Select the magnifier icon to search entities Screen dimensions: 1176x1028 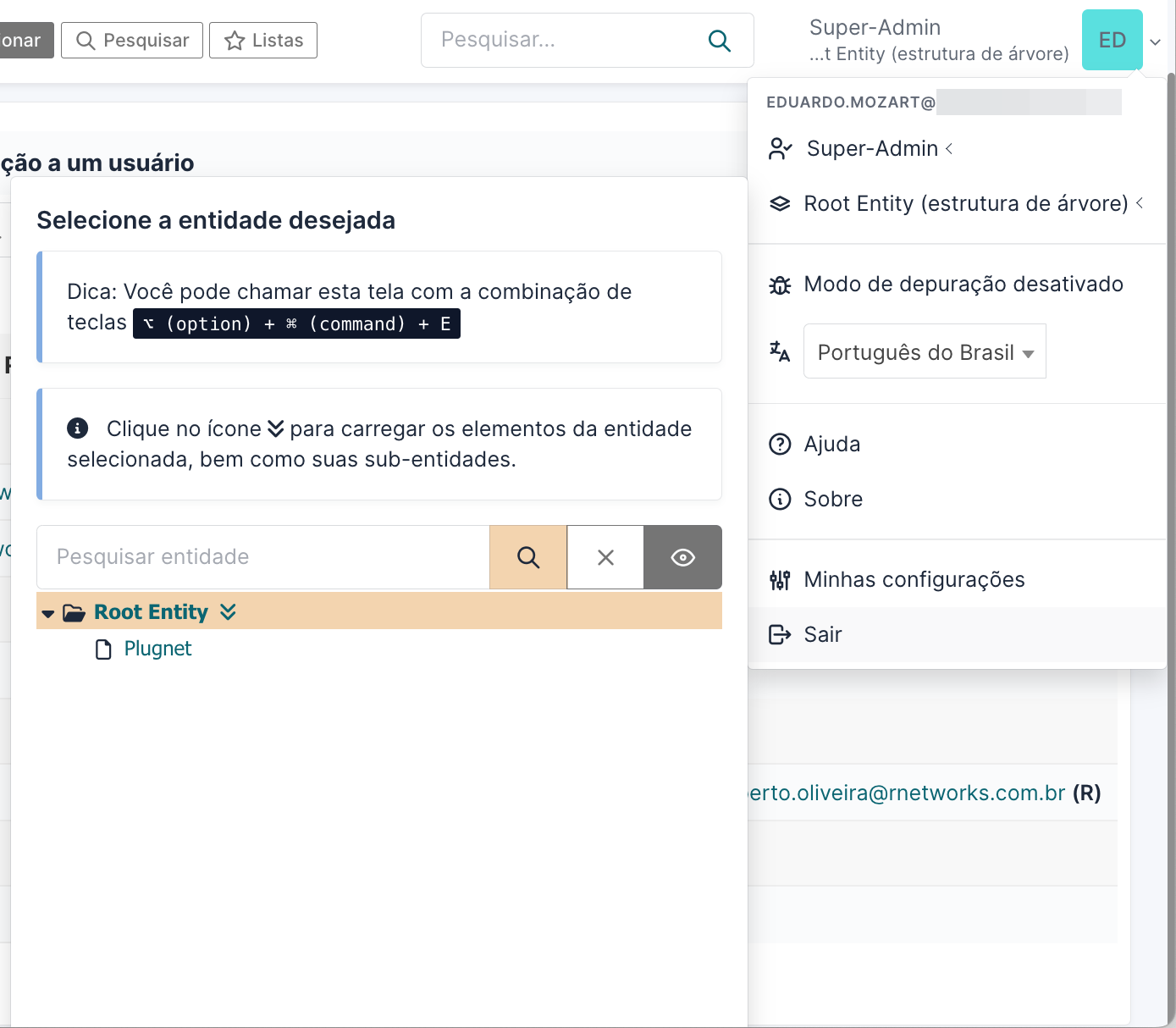(x=527, y=557)
